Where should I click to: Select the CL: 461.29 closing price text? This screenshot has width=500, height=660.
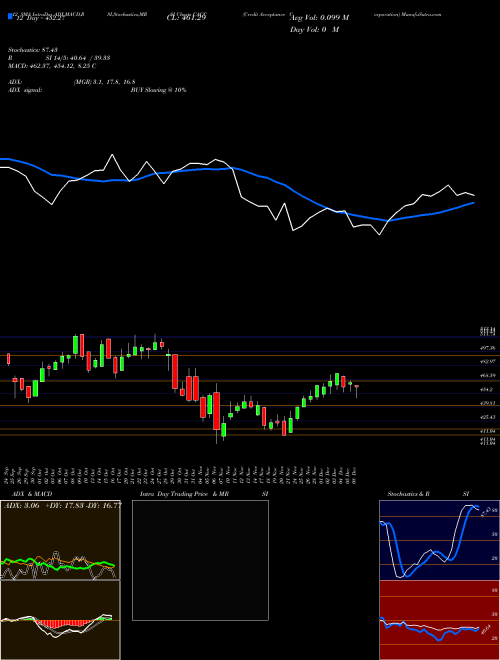[188, 18]
